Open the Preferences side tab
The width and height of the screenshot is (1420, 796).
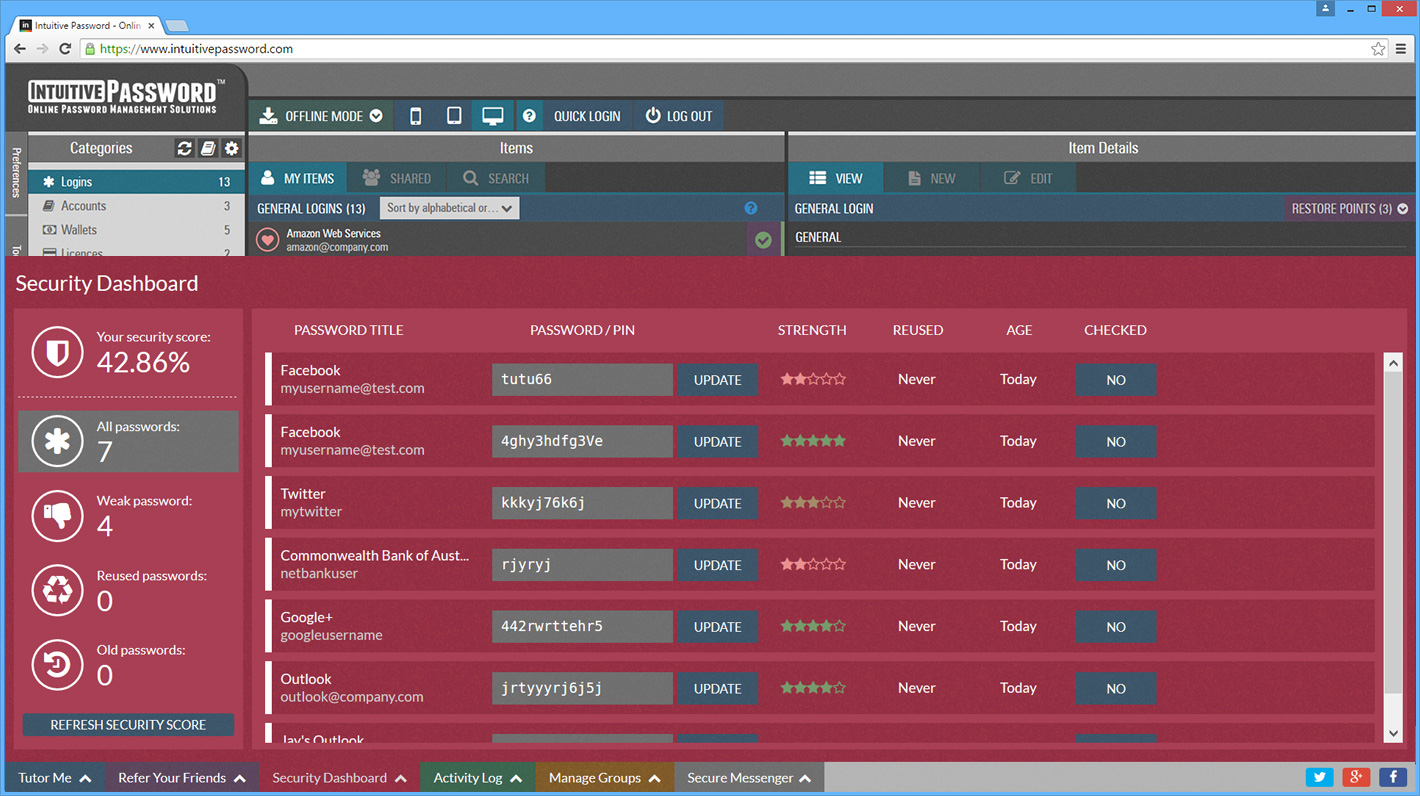[x=16, y=172]
